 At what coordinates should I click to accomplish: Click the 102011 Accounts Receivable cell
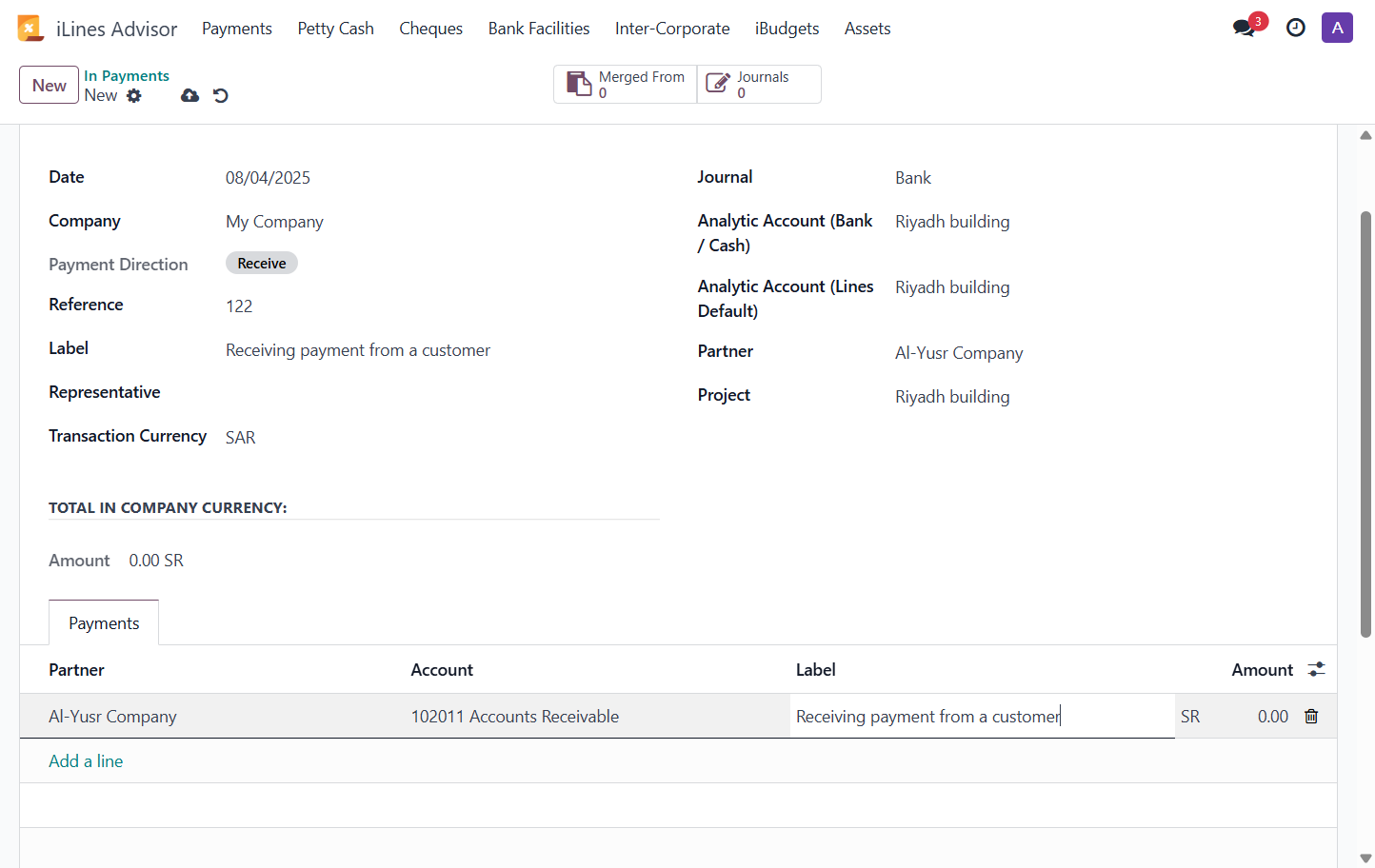[597, 717]
